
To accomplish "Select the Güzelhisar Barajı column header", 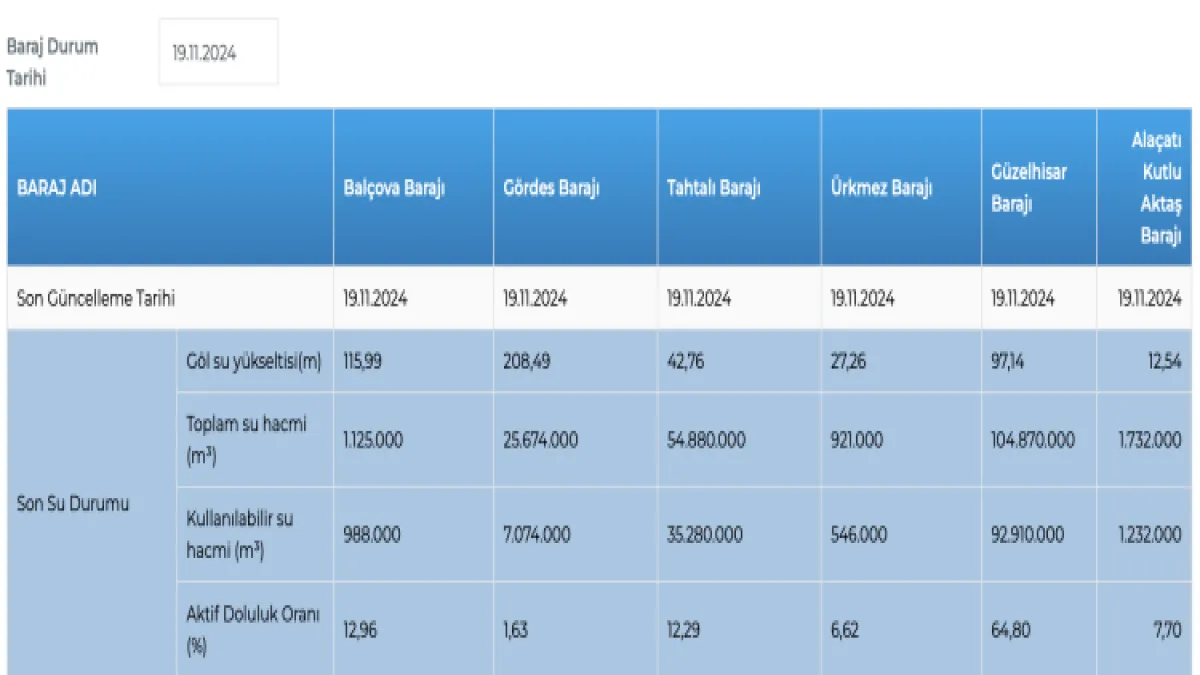I will [x=1028, y=188].
